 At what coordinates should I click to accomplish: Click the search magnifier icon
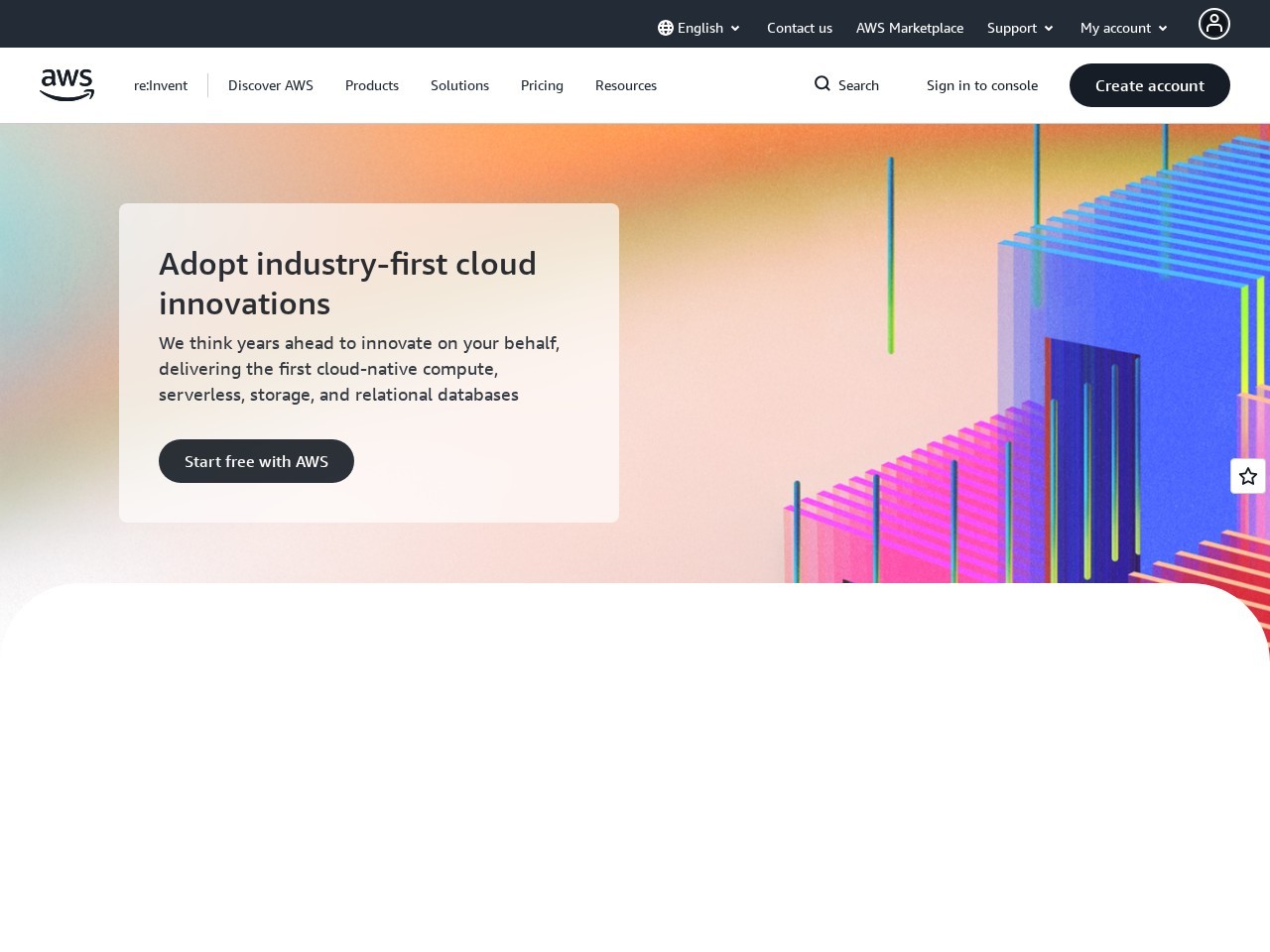[x=823, y=84]
